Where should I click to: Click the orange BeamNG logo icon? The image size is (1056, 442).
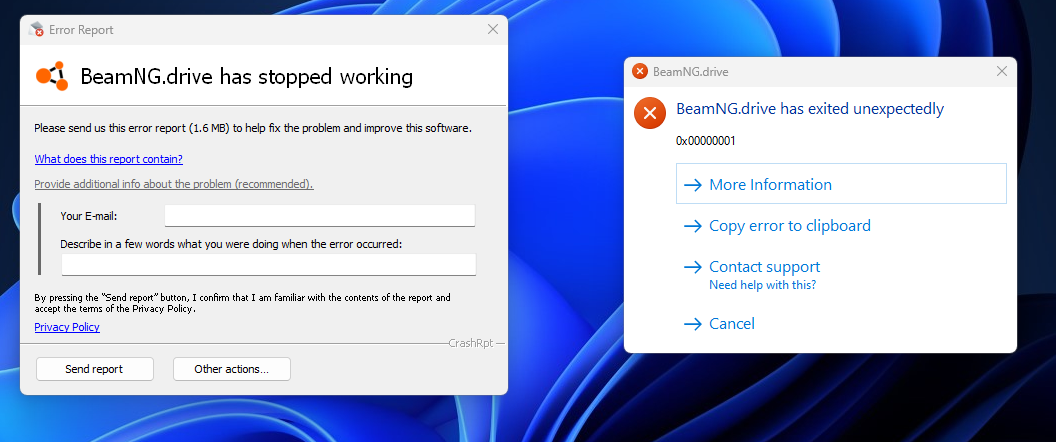pos(52,76)
